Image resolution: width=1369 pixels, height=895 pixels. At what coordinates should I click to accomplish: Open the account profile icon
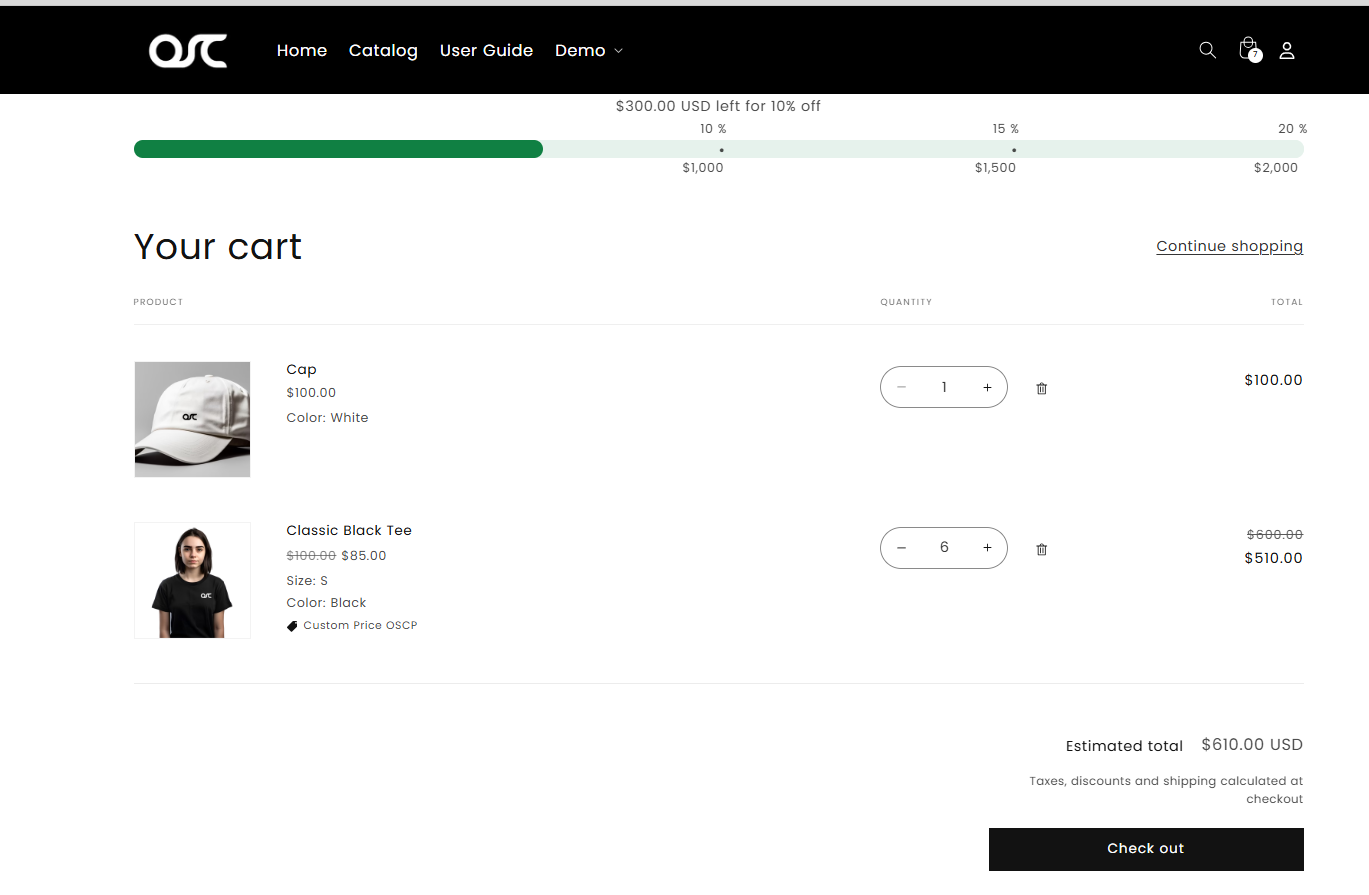1287,50
